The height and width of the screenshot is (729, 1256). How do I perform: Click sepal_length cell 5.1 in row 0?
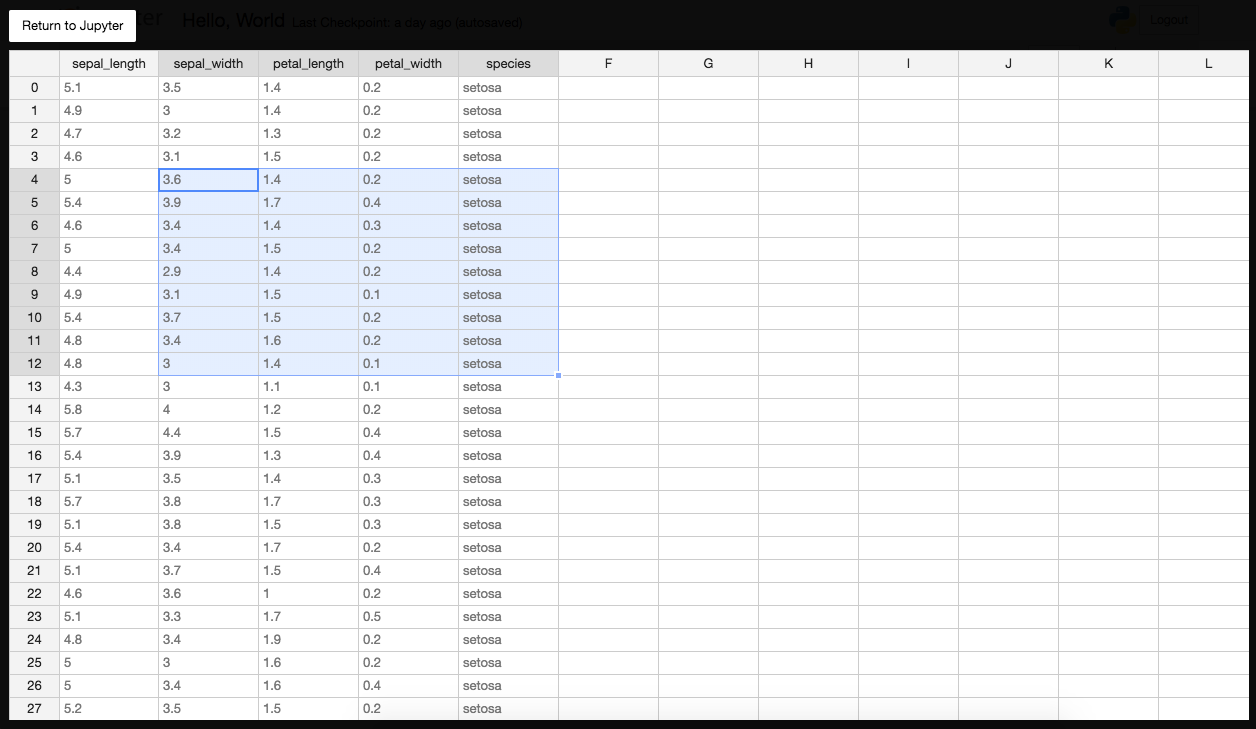click(x=109, y=88)
